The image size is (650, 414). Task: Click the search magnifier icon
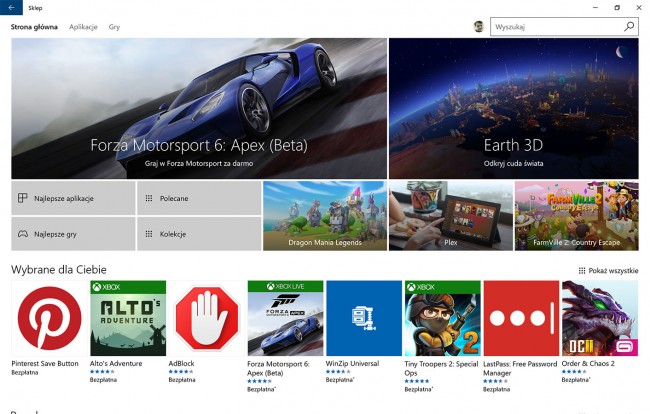(x=629, y=27)
